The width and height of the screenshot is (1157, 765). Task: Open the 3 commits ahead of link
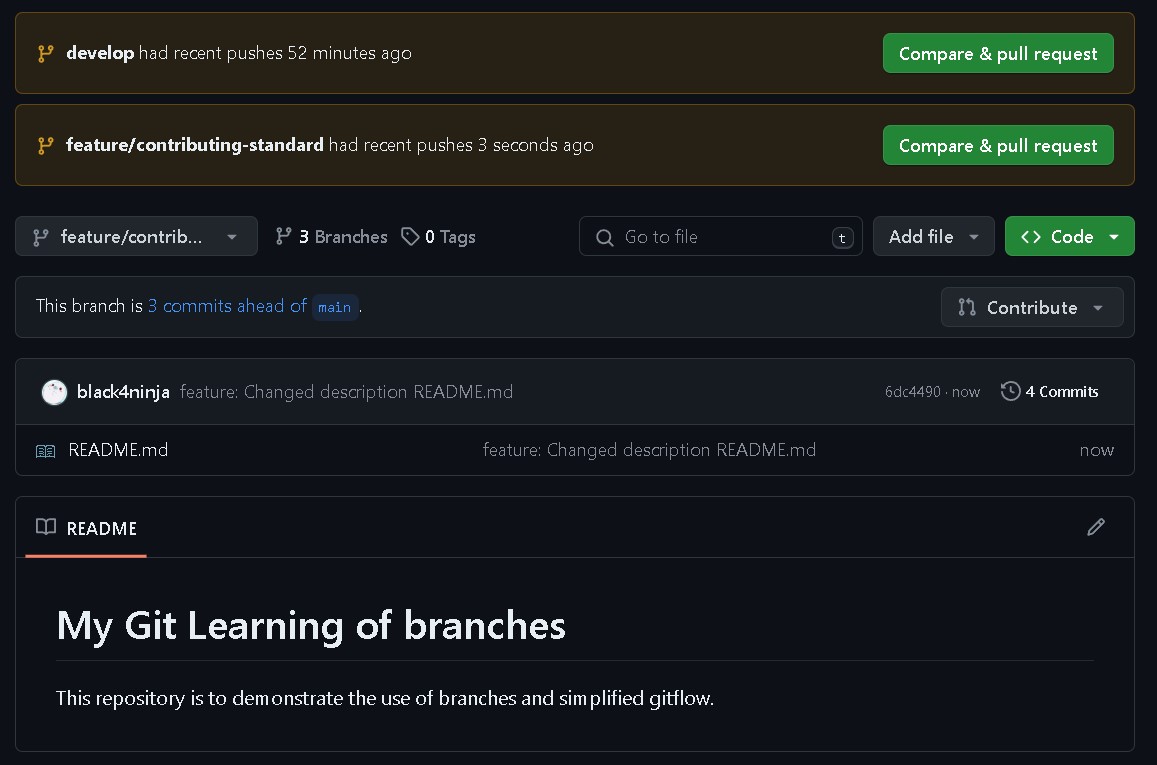[x=227, y=306]
